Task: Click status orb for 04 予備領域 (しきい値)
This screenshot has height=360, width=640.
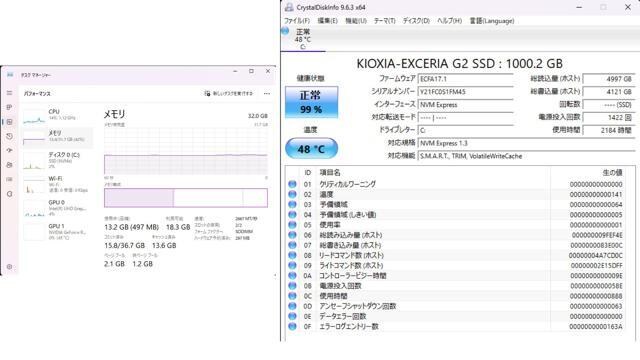Action: pyautogui.click(x=292, y=215)
